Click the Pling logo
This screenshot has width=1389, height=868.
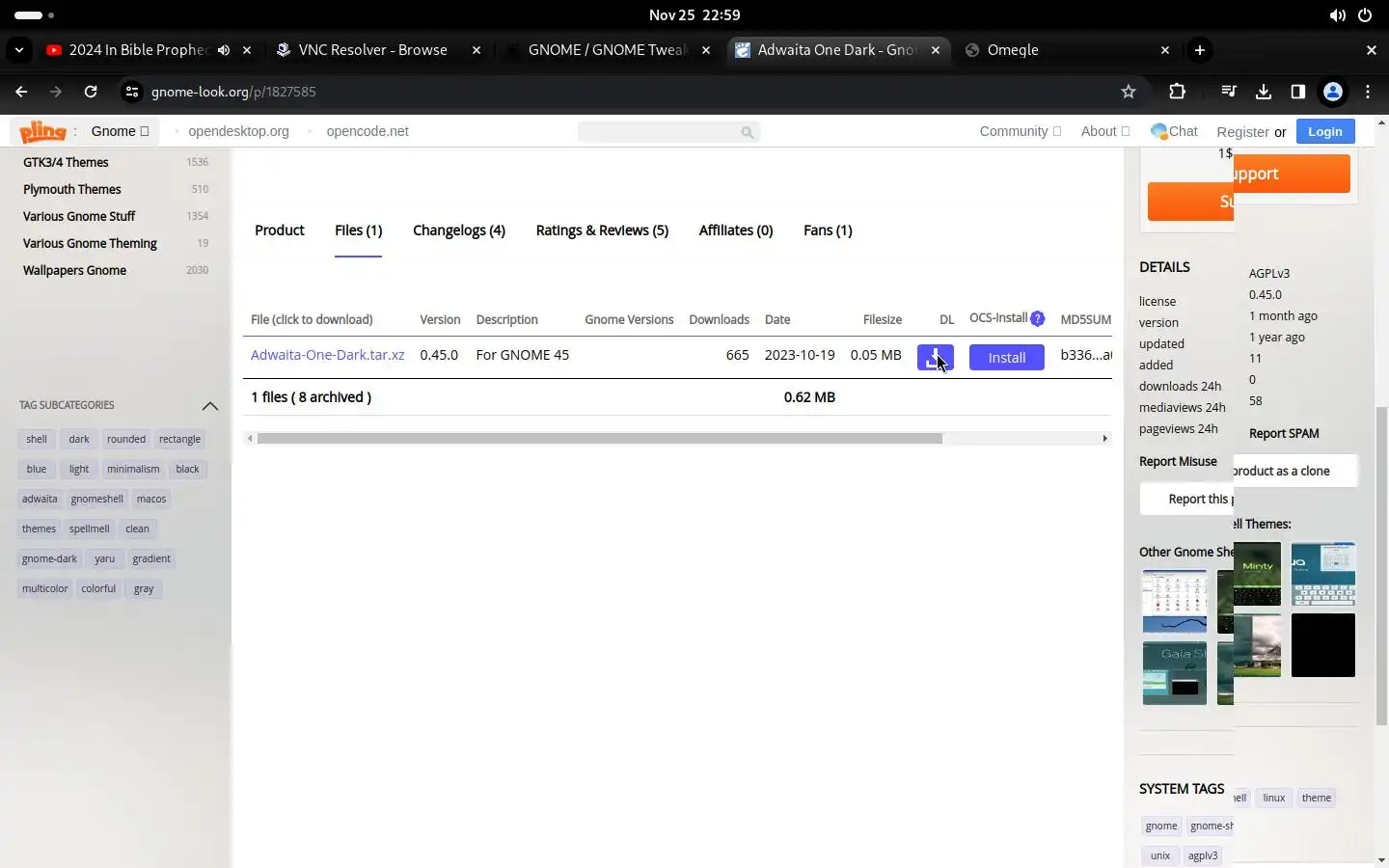[x=42, y=131]
